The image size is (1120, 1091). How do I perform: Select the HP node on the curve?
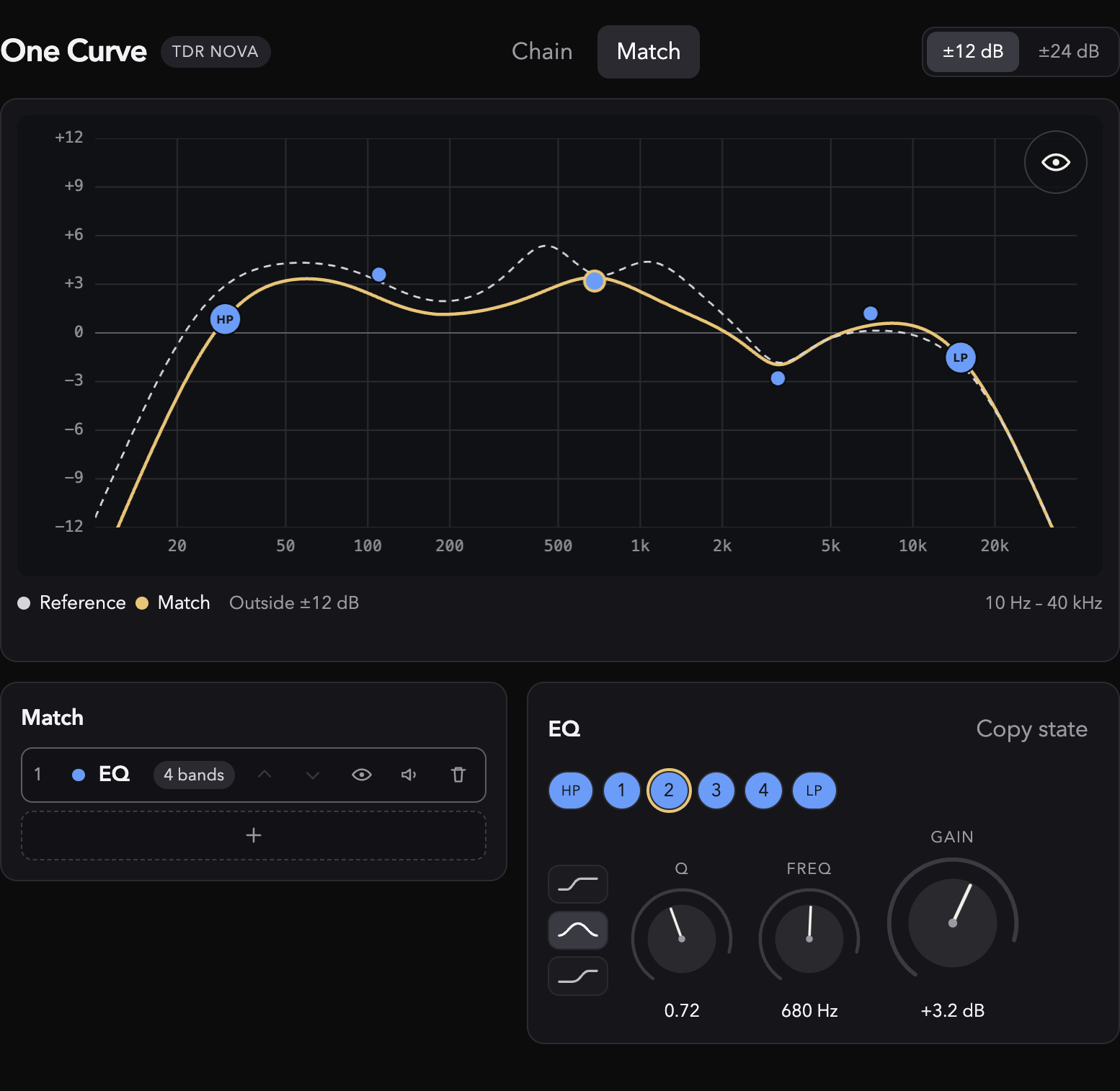(225, 319)
